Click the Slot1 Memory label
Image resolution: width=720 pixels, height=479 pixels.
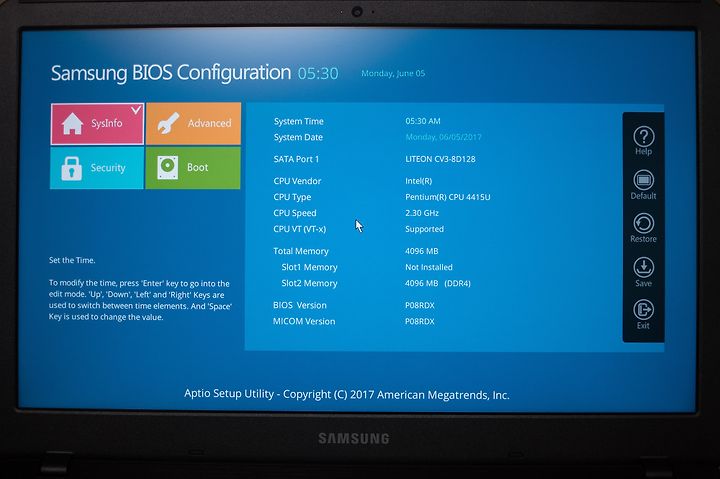pos(309,267)
